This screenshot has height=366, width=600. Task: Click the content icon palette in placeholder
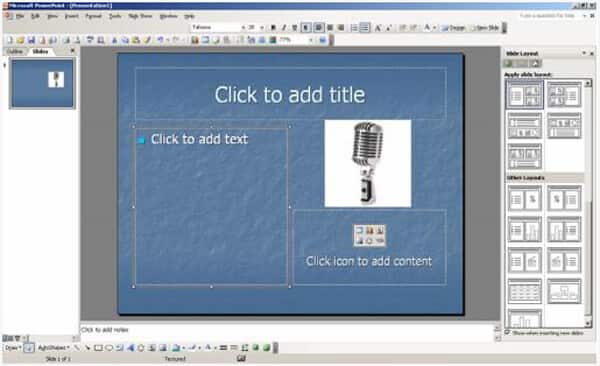[x=369, y=235]
